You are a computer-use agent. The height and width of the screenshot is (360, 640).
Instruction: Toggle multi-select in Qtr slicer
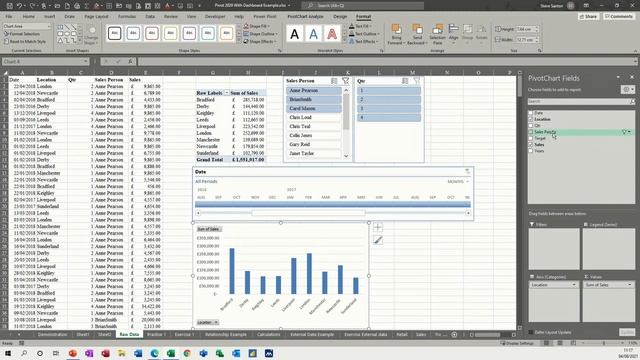pos(405,81)
